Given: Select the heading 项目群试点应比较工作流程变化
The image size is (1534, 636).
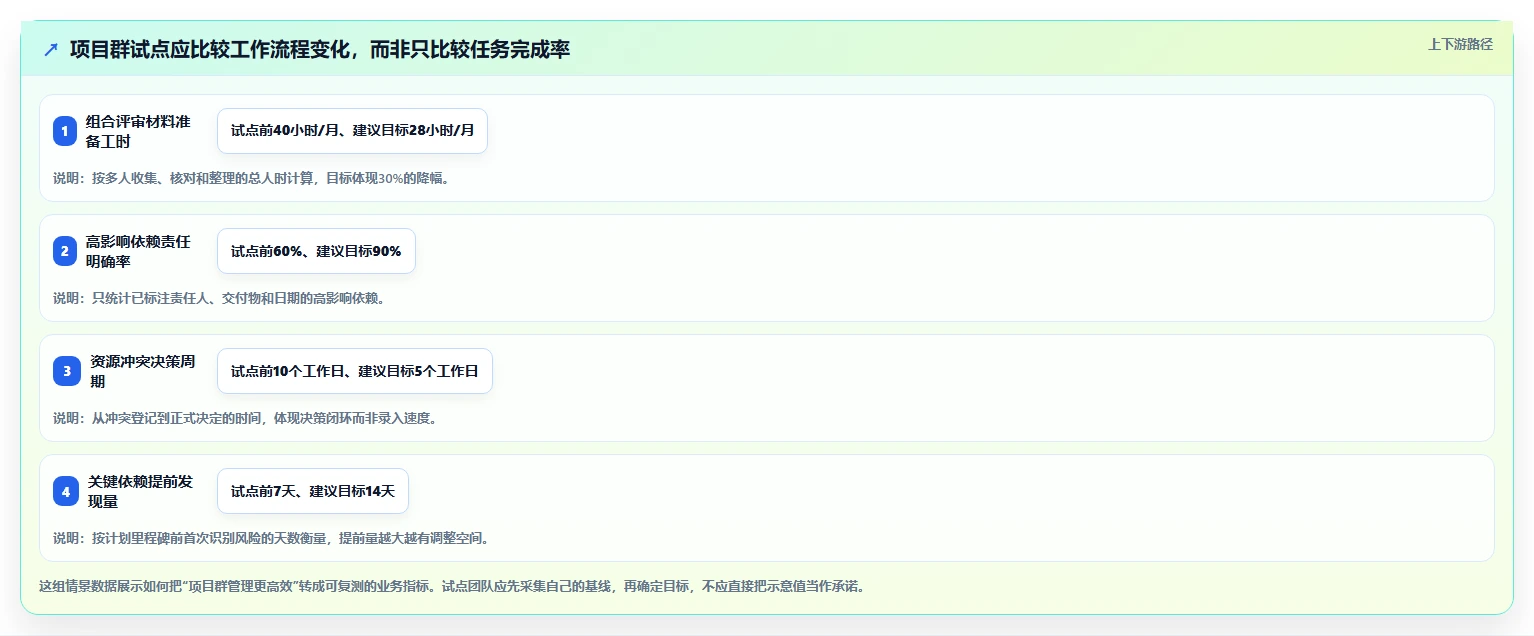Looking at the screenshot, I should click(x=320, y=50).
